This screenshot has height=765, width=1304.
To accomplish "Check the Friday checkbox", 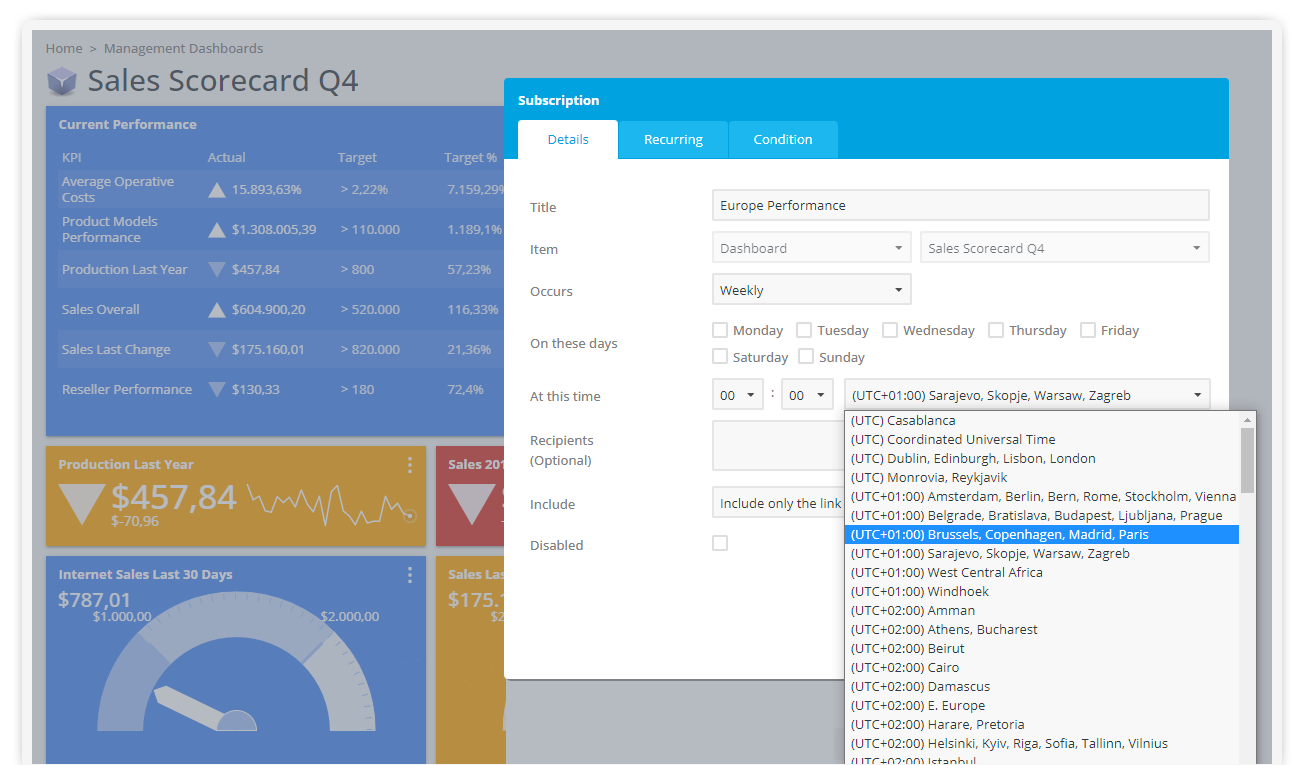I will [x=1088, y=330].
